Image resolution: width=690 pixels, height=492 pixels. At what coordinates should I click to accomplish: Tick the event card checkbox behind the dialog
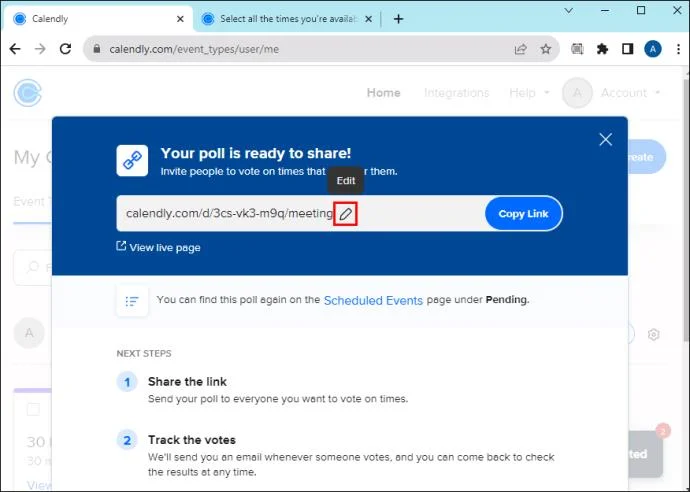coord(33,409)
